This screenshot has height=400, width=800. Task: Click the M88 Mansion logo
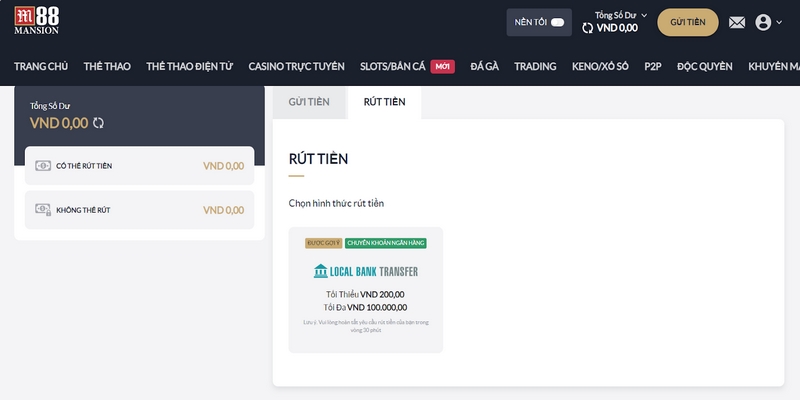tap(36, 21)
